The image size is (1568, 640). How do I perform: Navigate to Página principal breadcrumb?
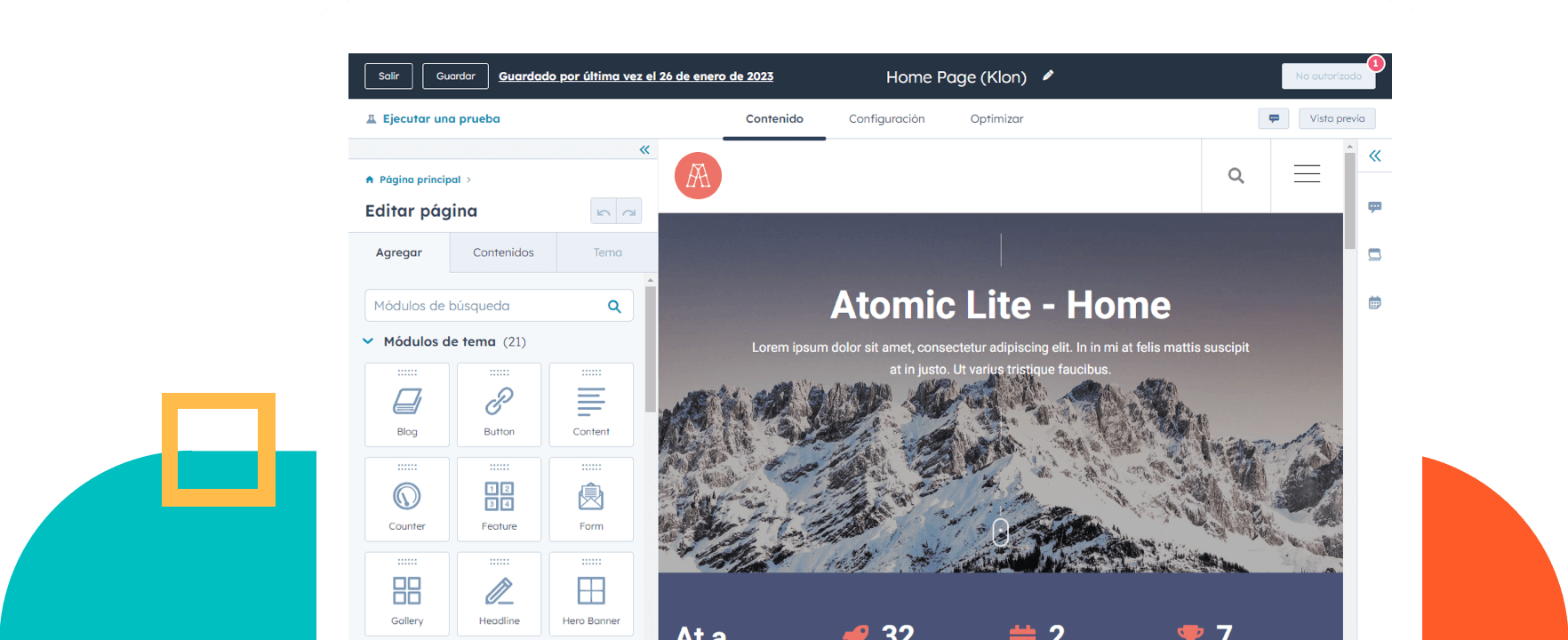[420, 180]
